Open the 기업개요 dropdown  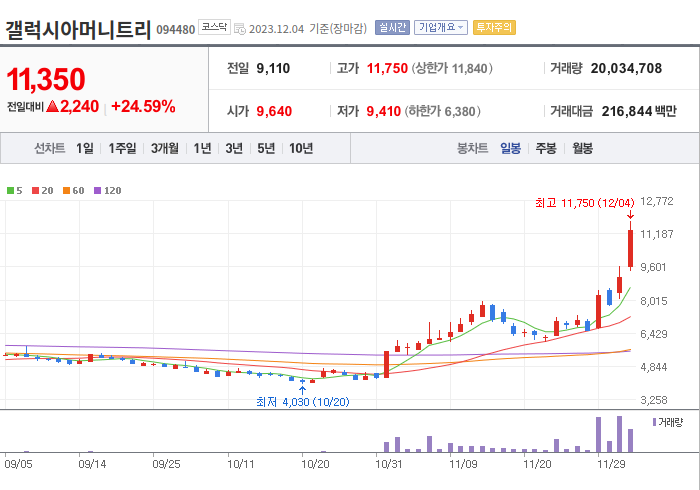click(x=441, y=28)
